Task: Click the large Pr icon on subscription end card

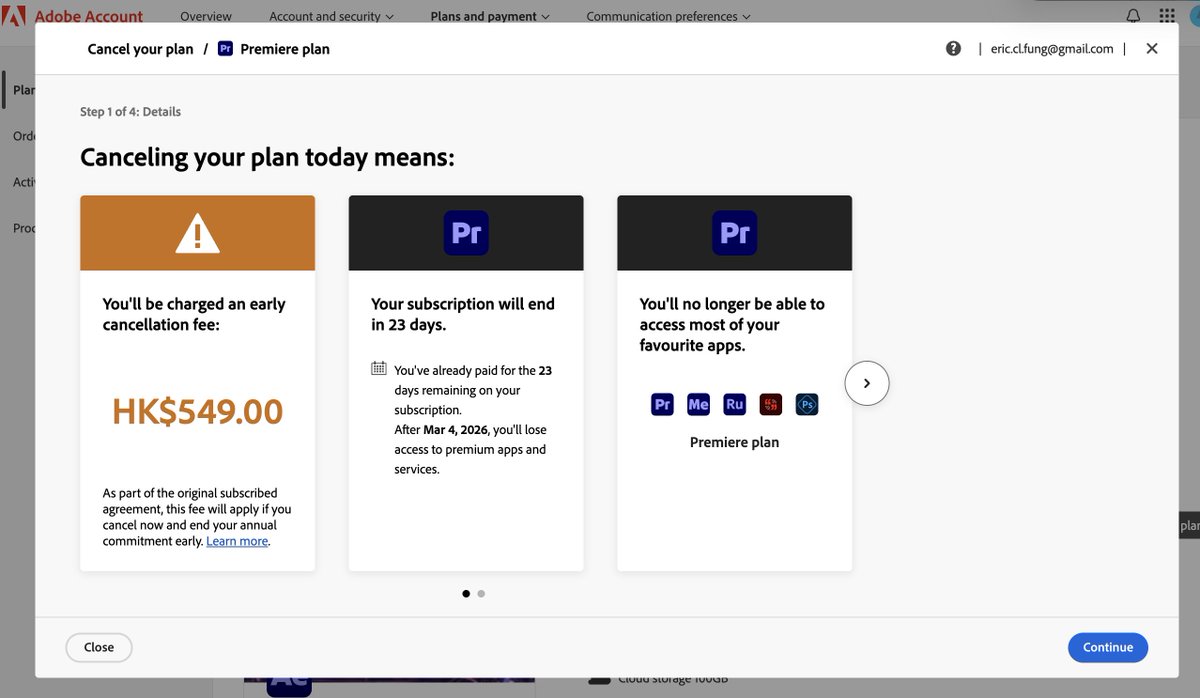Action: [466, 233]
